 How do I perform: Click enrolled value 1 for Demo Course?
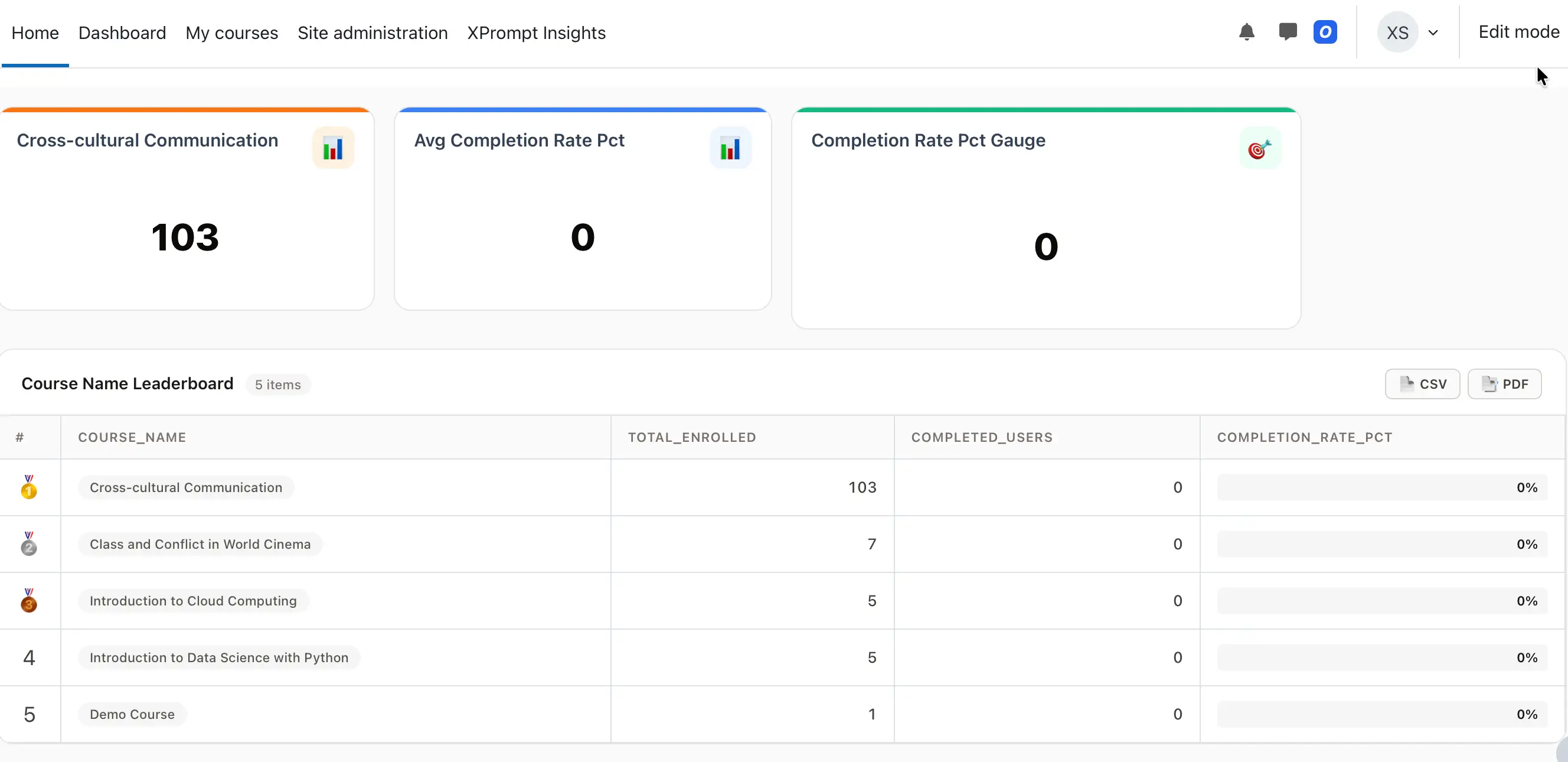871,714
